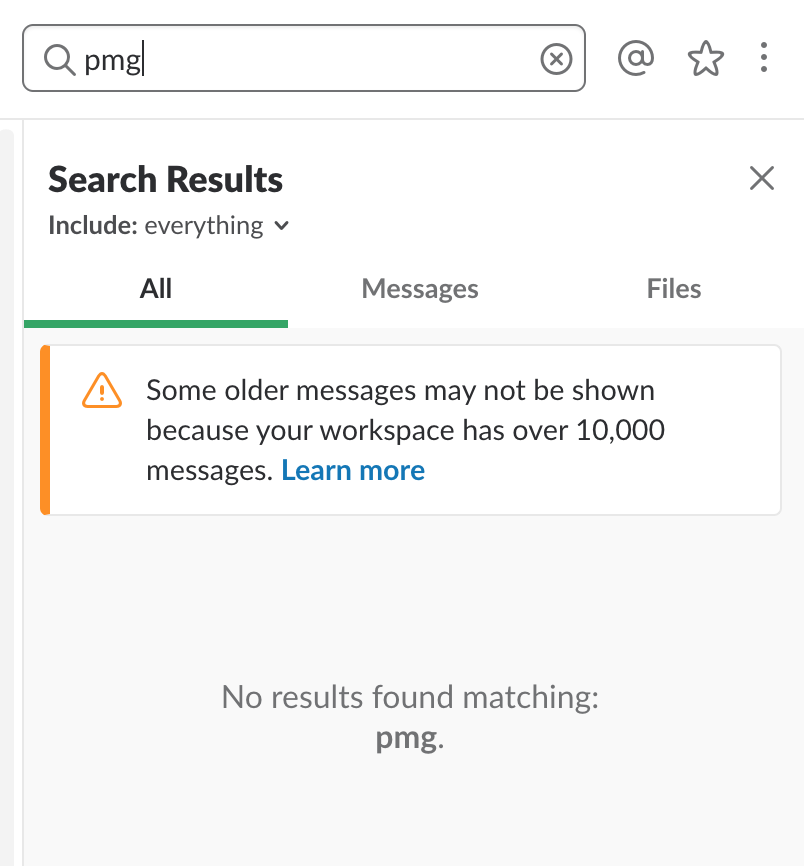Follow the Learn more link

click(353, 470)
